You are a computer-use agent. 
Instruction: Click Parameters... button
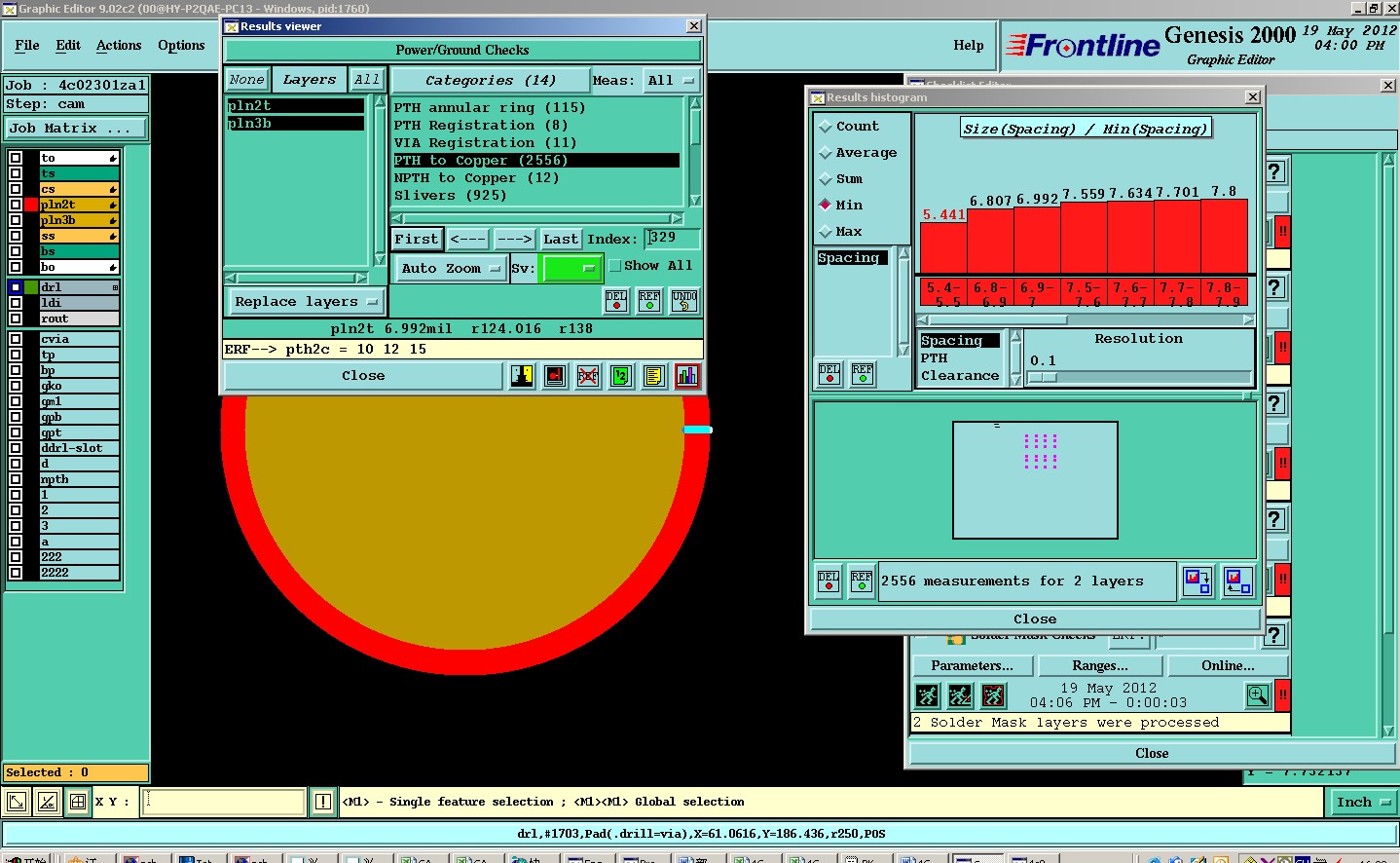(x=972, y=665)
